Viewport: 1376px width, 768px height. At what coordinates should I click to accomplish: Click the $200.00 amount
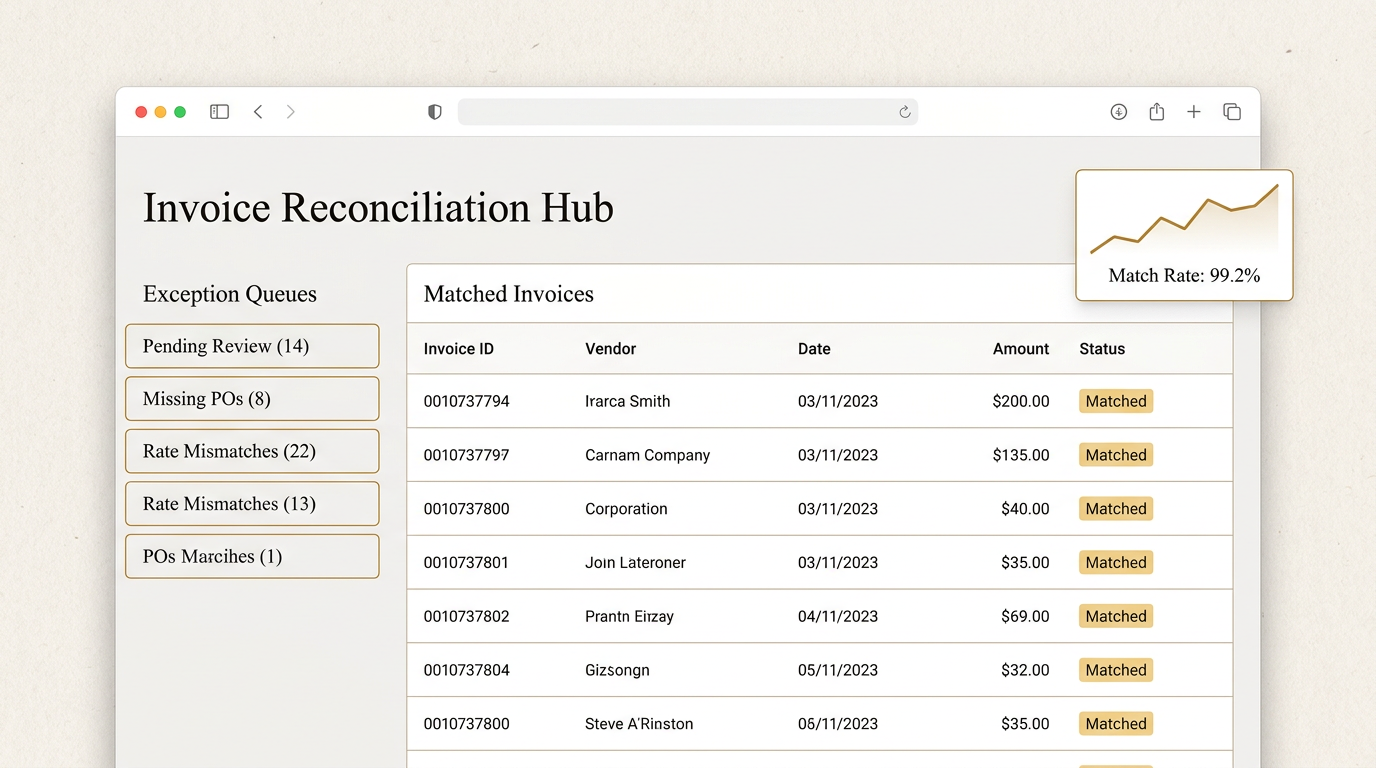1021,401
